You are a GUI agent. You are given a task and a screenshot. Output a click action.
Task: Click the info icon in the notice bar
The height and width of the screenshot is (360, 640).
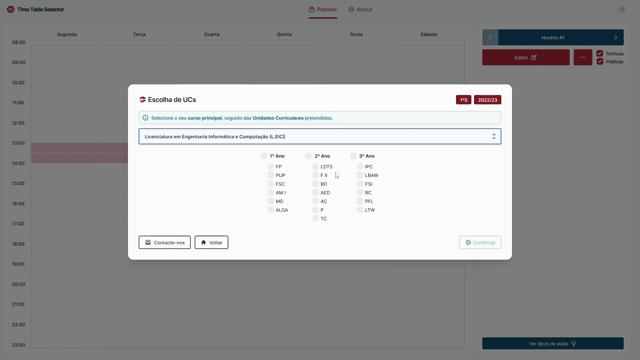click(x=145, y=118)
